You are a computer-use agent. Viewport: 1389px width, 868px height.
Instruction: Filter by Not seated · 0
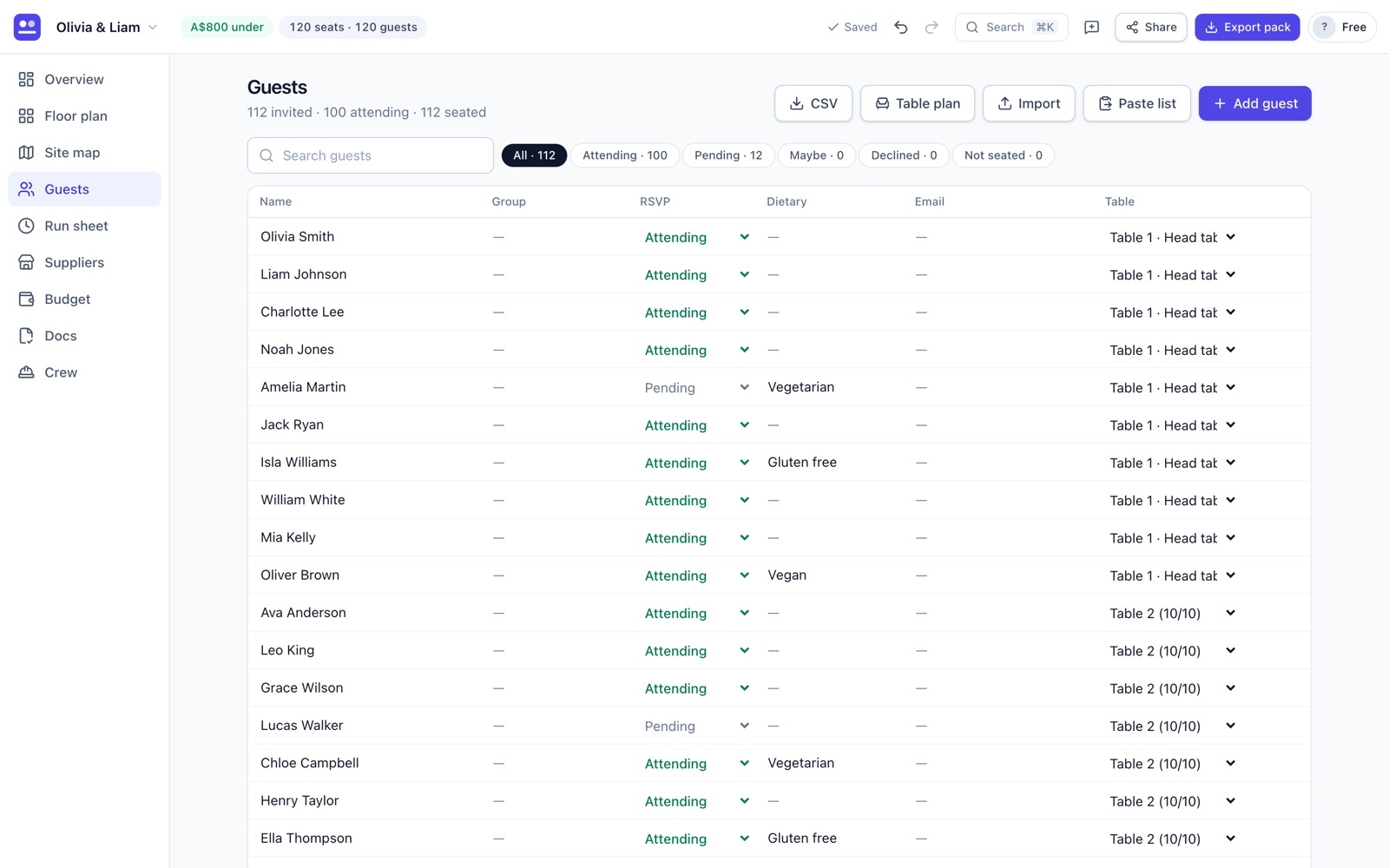pos(1004,155)
